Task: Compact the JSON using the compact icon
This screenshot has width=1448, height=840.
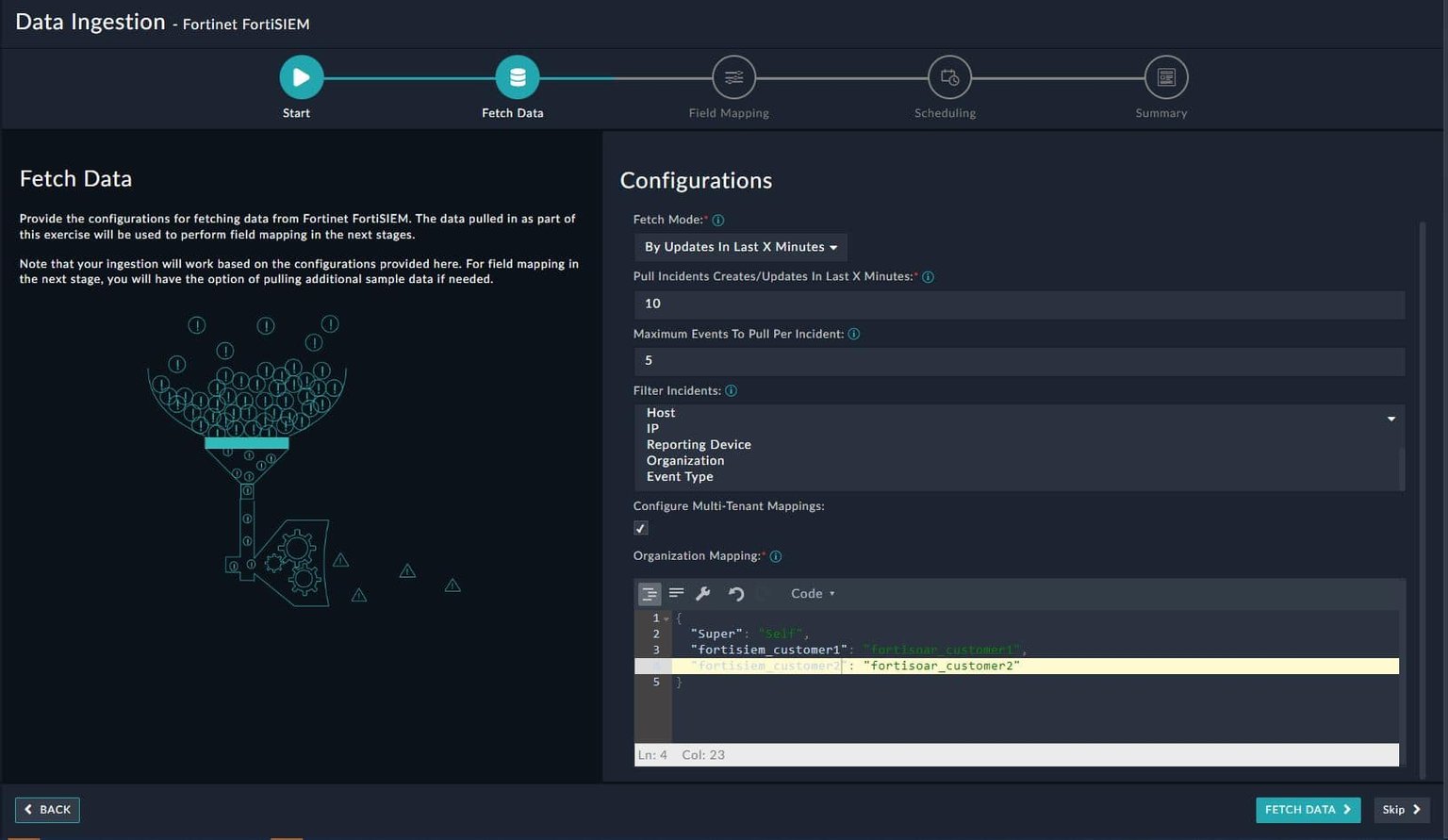Action: tap(676, 593)
